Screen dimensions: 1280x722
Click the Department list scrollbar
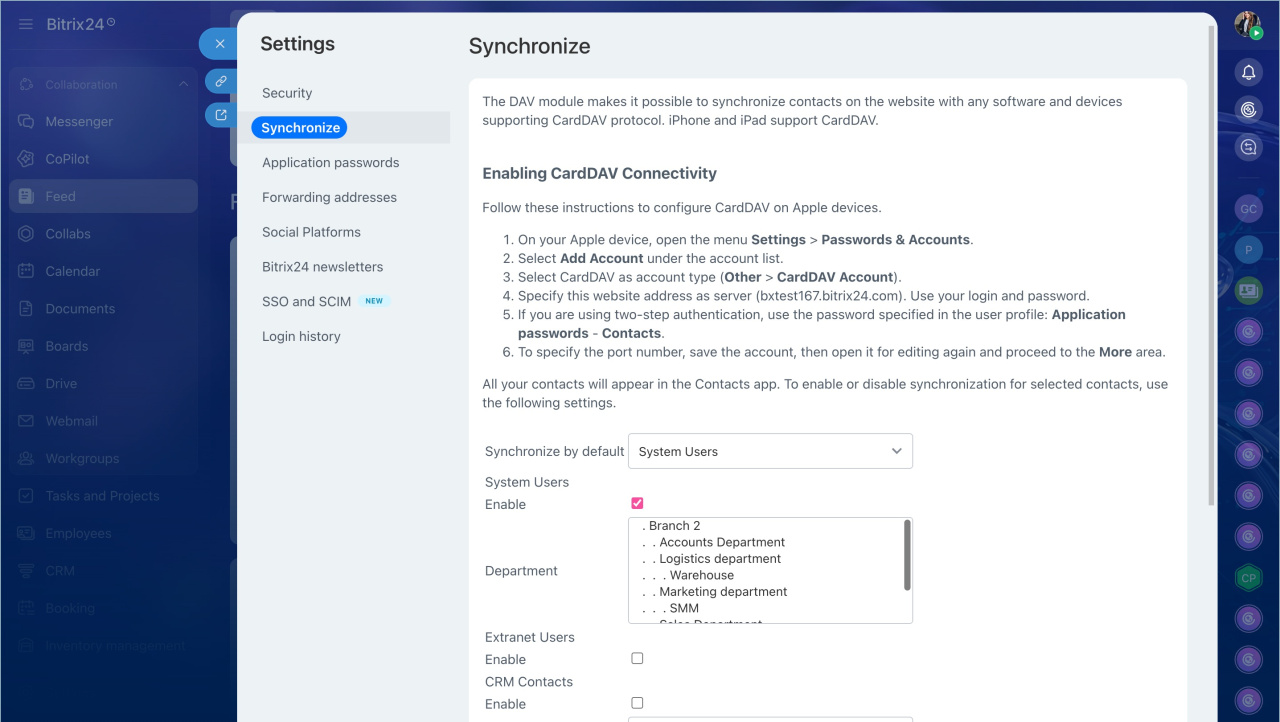coord(907,555)
